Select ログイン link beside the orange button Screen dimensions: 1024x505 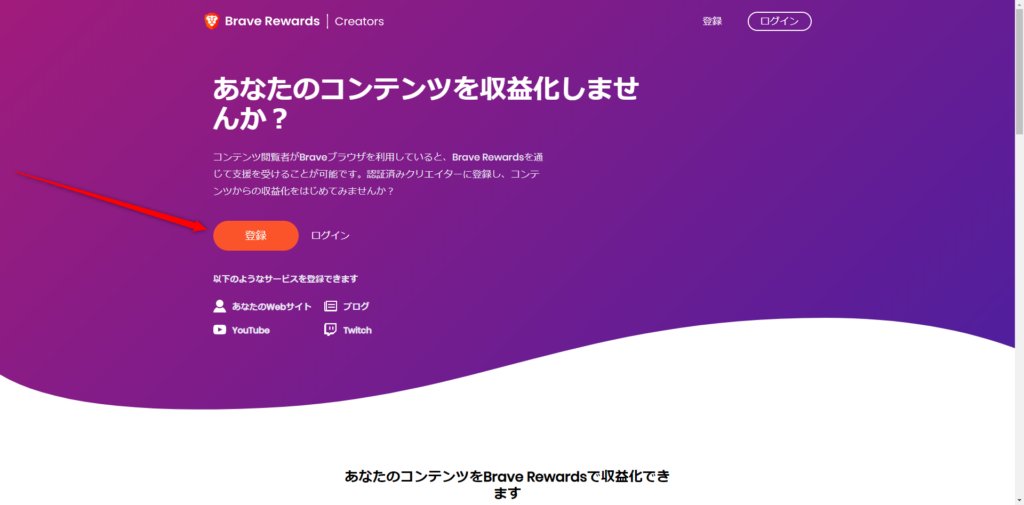coord(330,236)
